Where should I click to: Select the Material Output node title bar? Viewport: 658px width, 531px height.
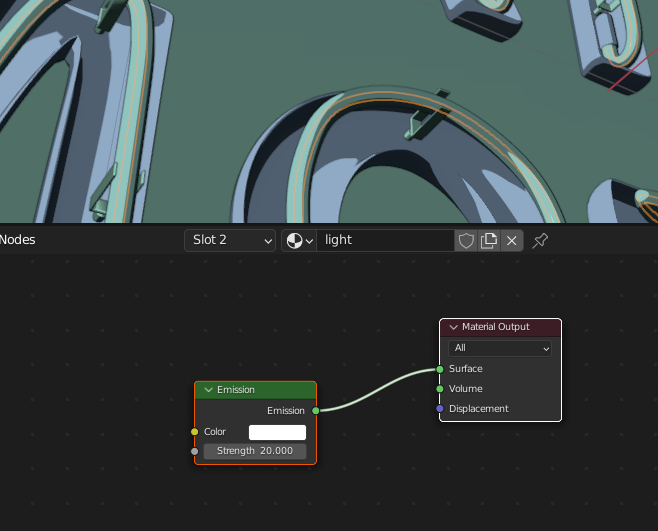pos(505,327)
